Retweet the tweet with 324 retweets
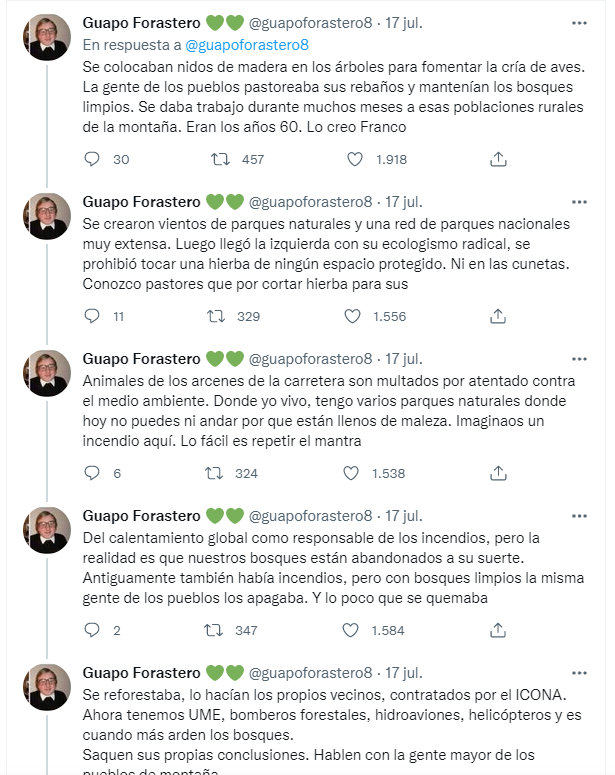This screenshot has width=615, height=775. 214,473
